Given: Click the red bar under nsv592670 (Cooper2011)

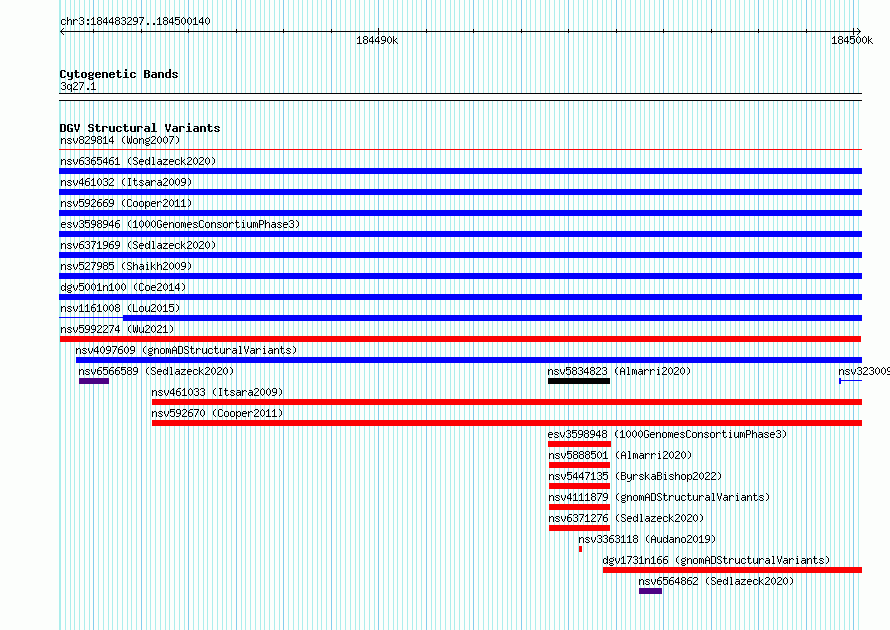Looking at the screenshot, I should 507,423.
